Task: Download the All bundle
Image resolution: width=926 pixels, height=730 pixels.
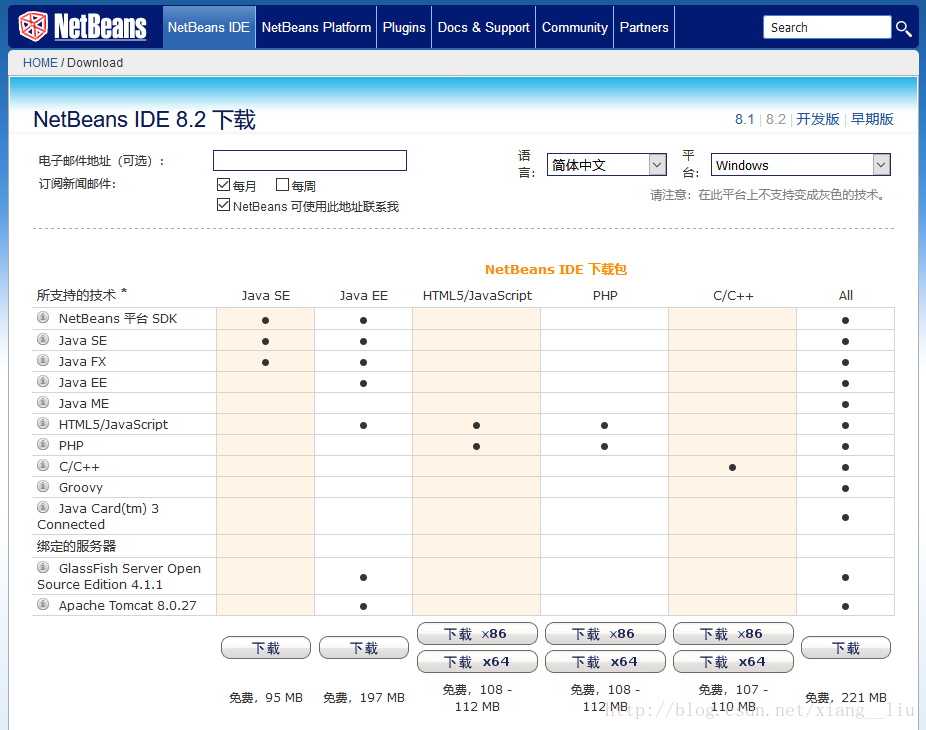Action: 846,648
